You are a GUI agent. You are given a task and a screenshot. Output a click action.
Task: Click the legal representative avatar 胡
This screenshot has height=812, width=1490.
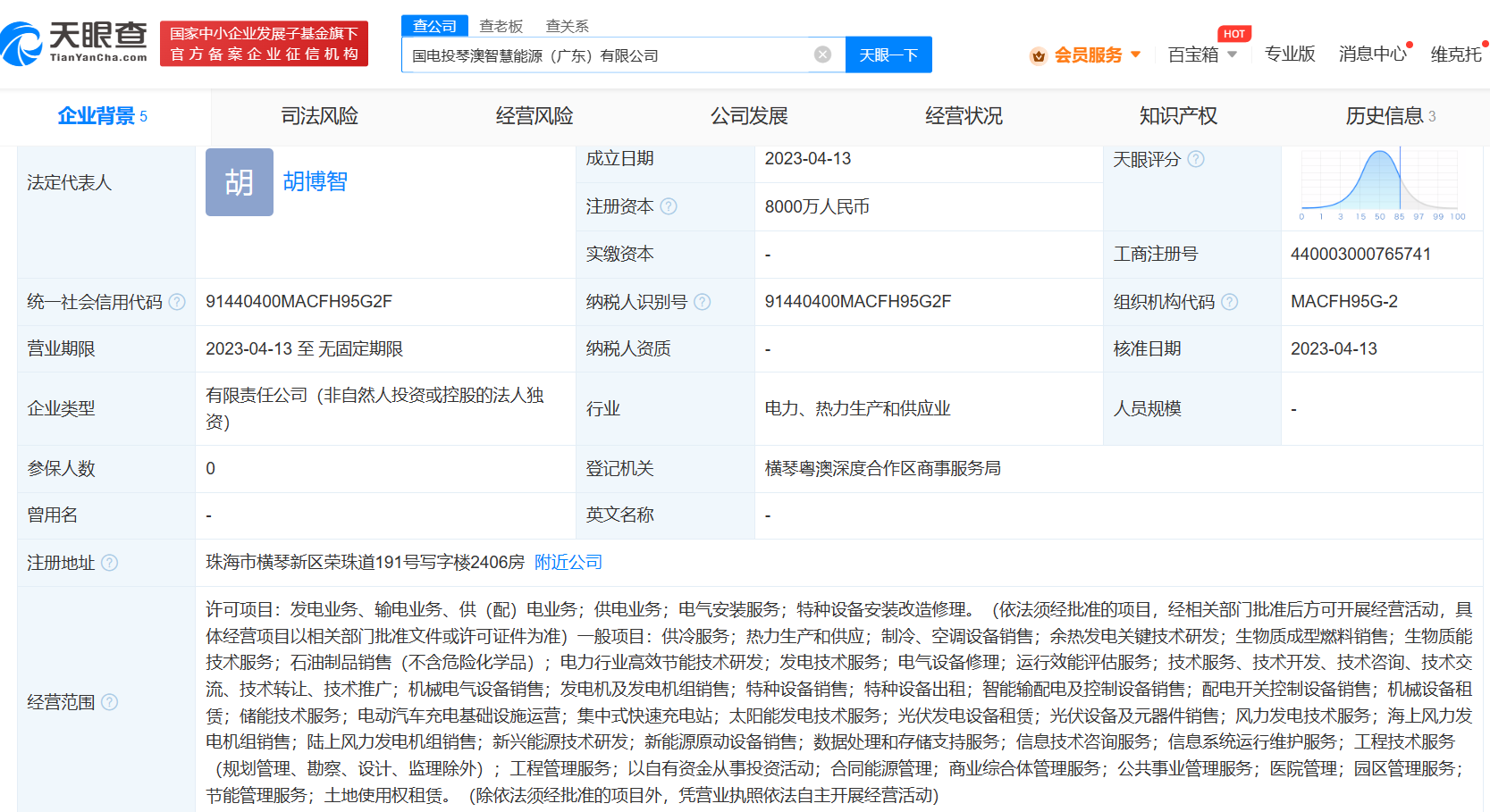(239, 182)
